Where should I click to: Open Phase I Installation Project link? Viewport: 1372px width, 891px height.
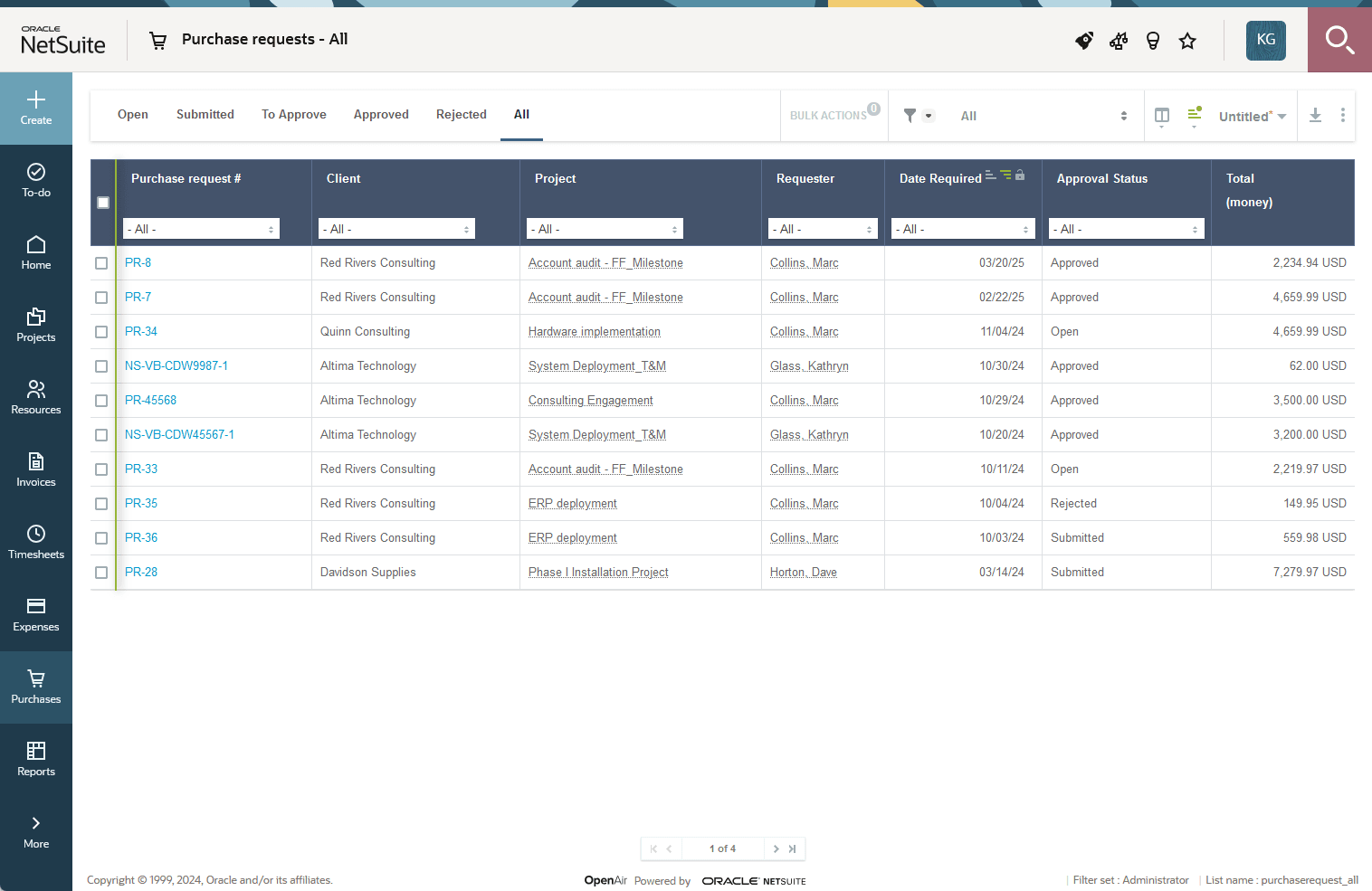[598, 573]
